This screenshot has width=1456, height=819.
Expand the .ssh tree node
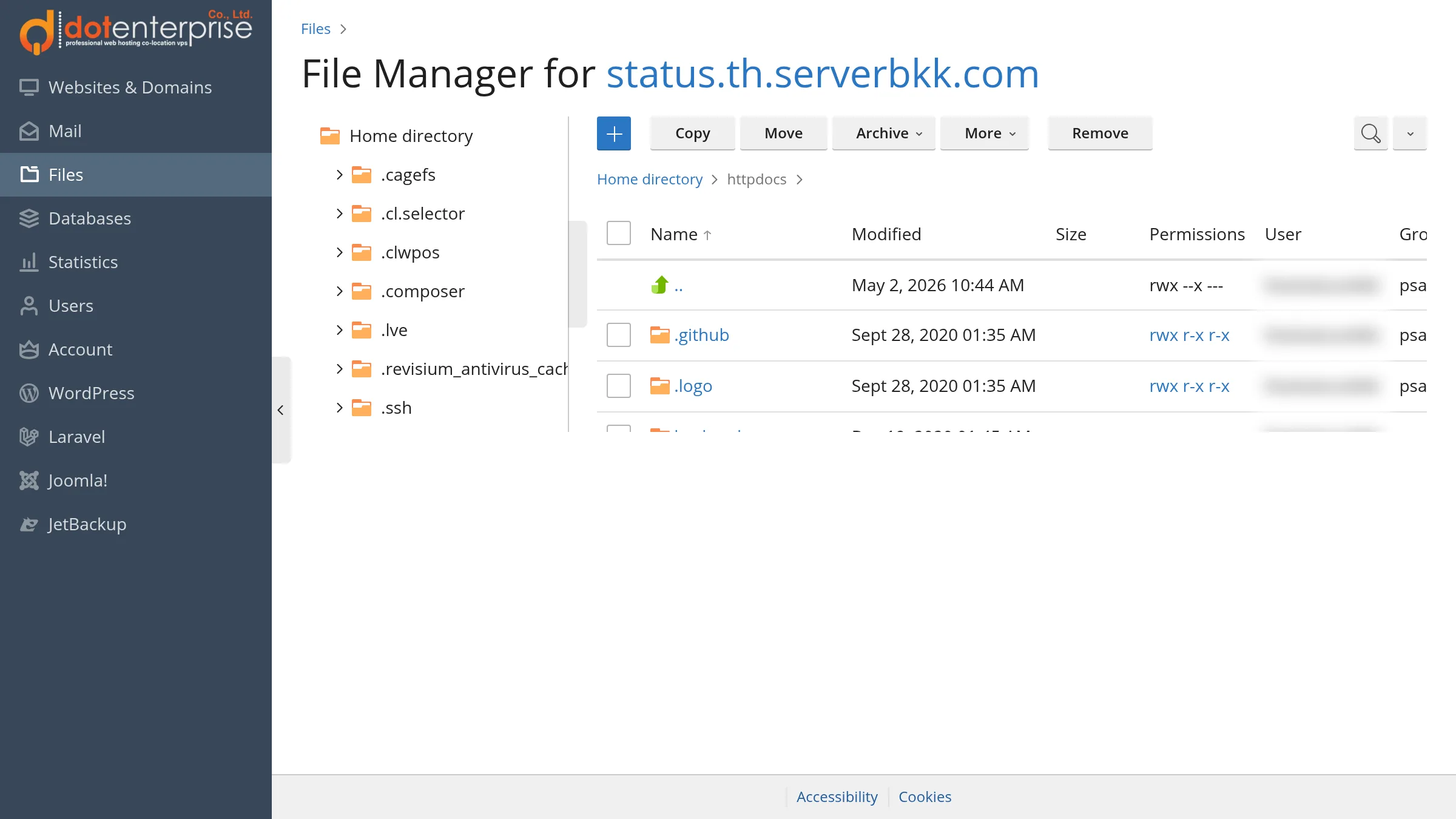point(339,408)
